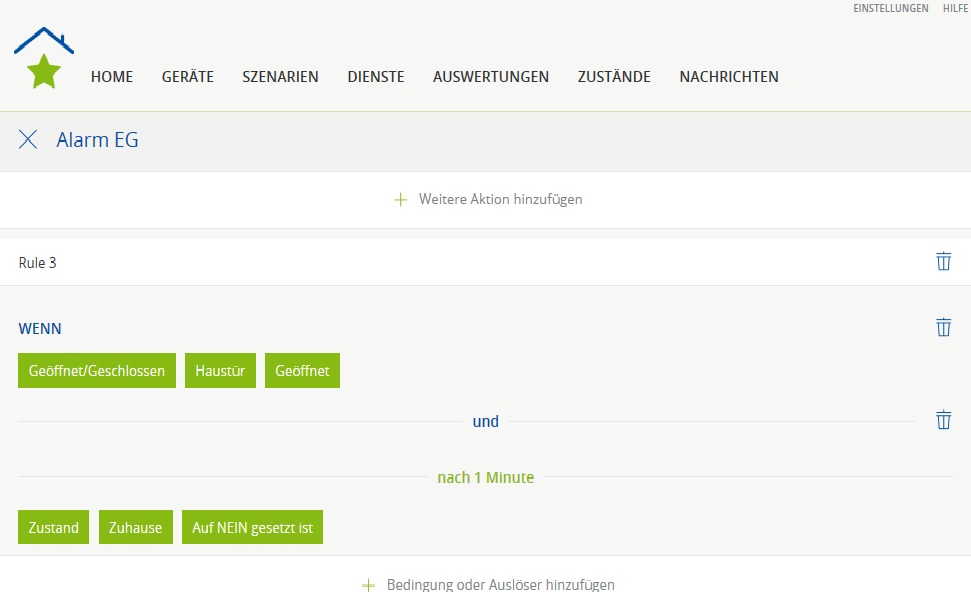
Task: Click the 'nach 1 Minute' delay label
Action: click(486, 477)
